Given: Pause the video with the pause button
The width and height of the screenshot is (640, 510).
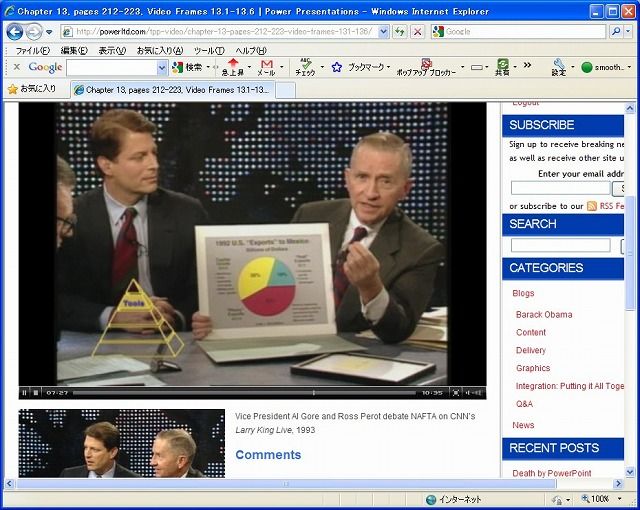Looking at the screenshot, I should tap(24, 392).
